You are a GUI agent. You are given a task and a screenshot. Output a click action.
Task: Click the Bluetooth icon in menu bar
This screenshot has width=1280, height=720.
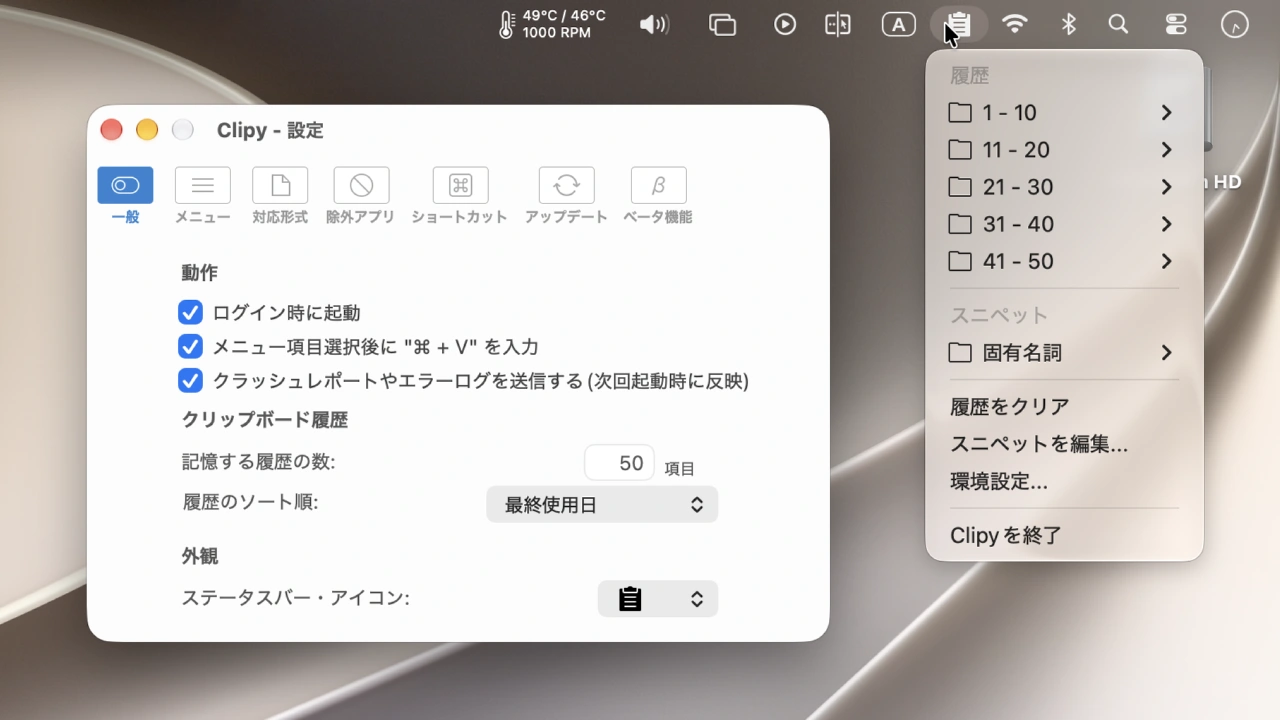pos(1069,24)
